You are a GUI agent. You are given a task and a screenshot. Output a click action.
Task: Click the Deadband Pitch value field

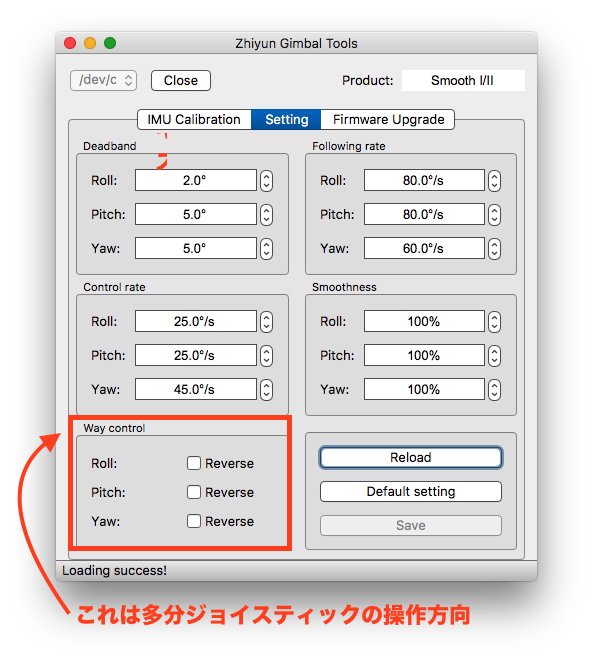[x=196, y=214]
